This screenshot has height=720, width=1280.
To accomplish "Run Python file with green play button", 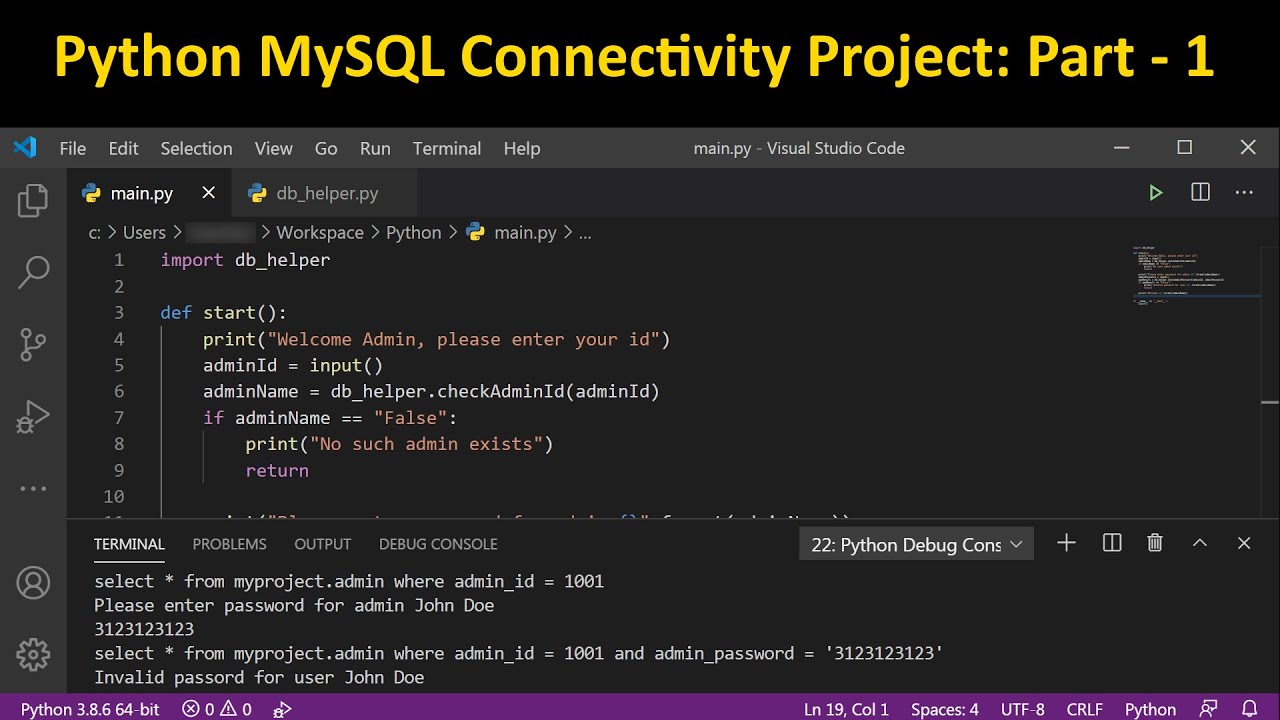I will point(1156,193).
